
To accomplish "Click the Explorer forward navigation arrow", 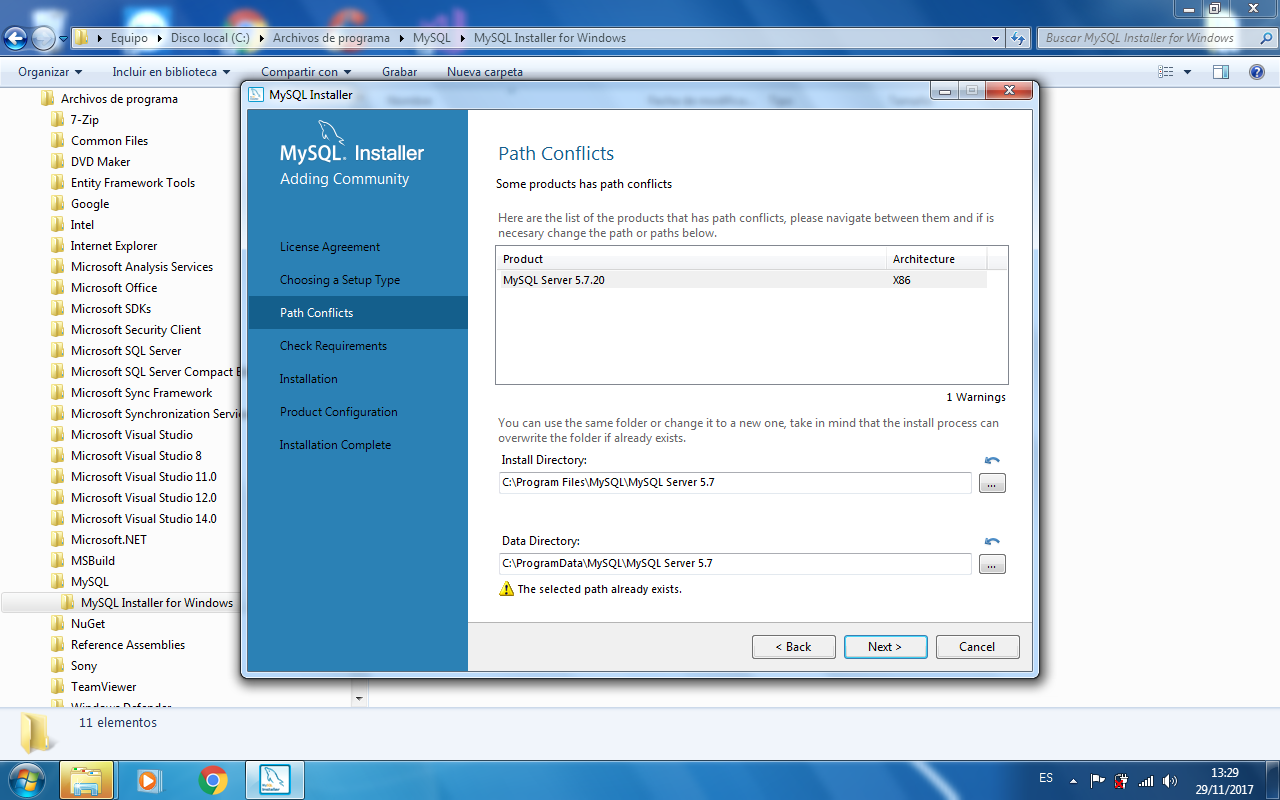I will (x=43, y=39).
